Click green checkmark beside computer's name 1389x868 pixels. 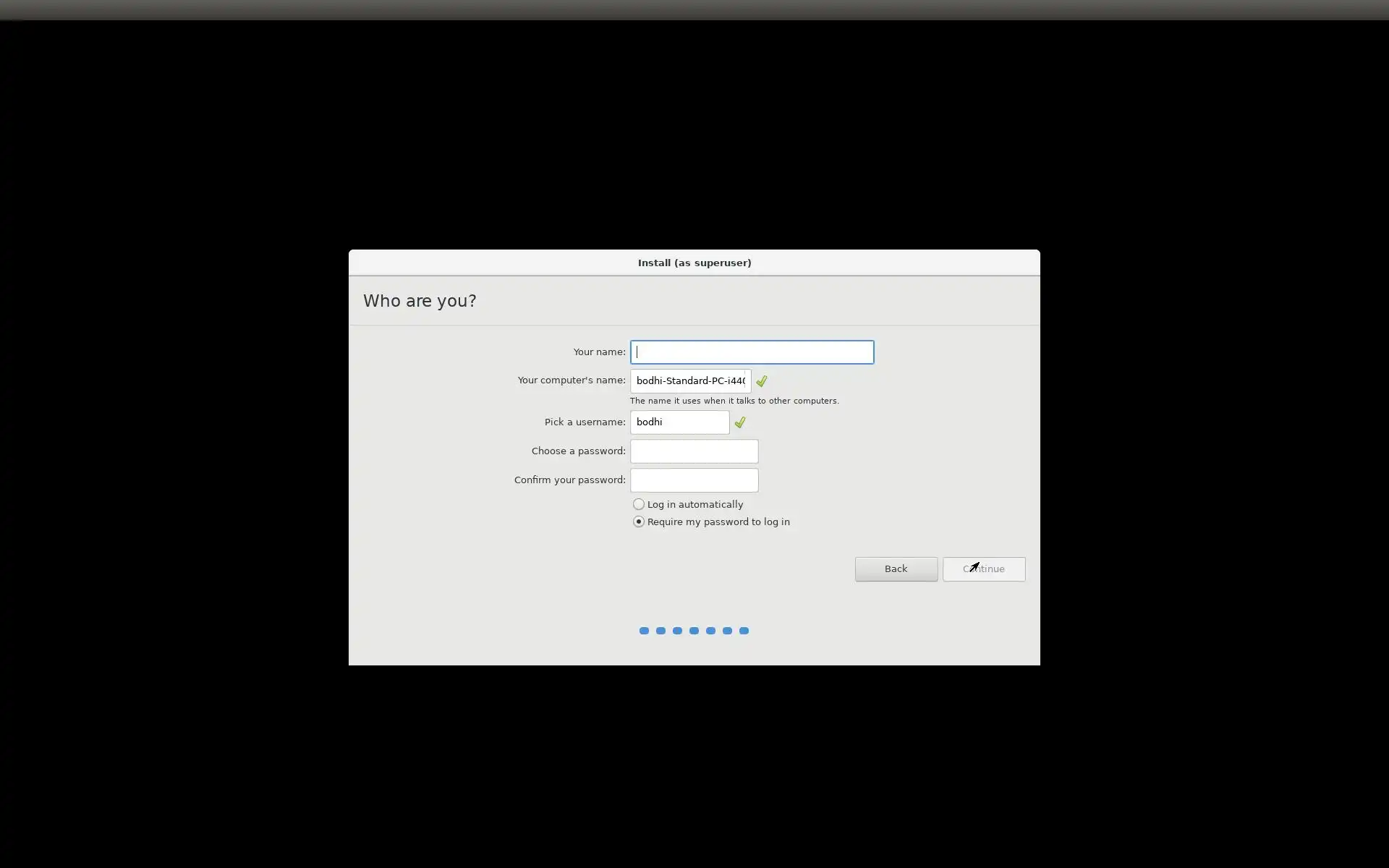(761, 381)
